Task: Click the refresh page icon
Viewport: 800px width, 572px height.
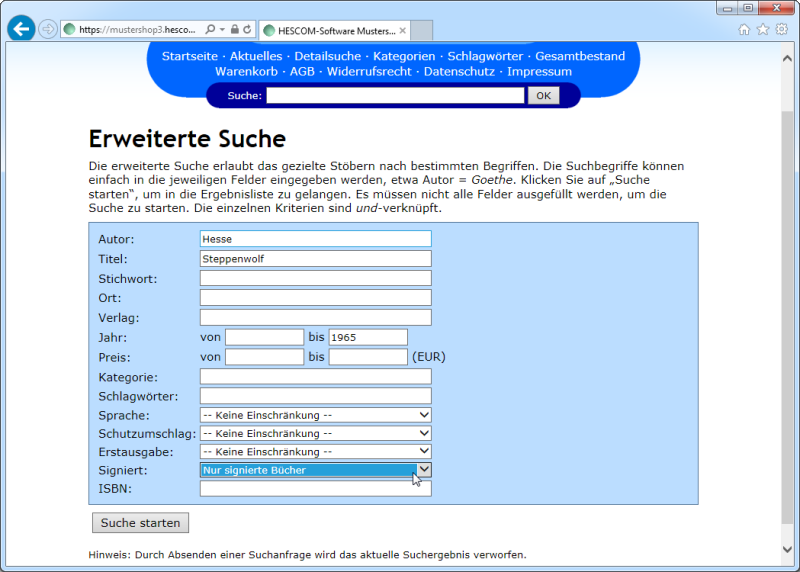Action: [x=247, y=30]
